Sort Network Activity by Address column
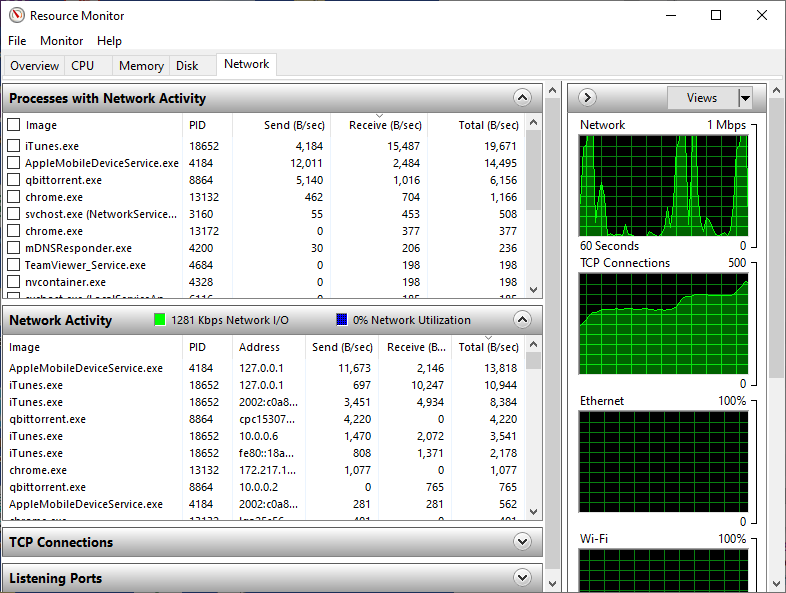 pyautogui.click(x=269, y=347)
